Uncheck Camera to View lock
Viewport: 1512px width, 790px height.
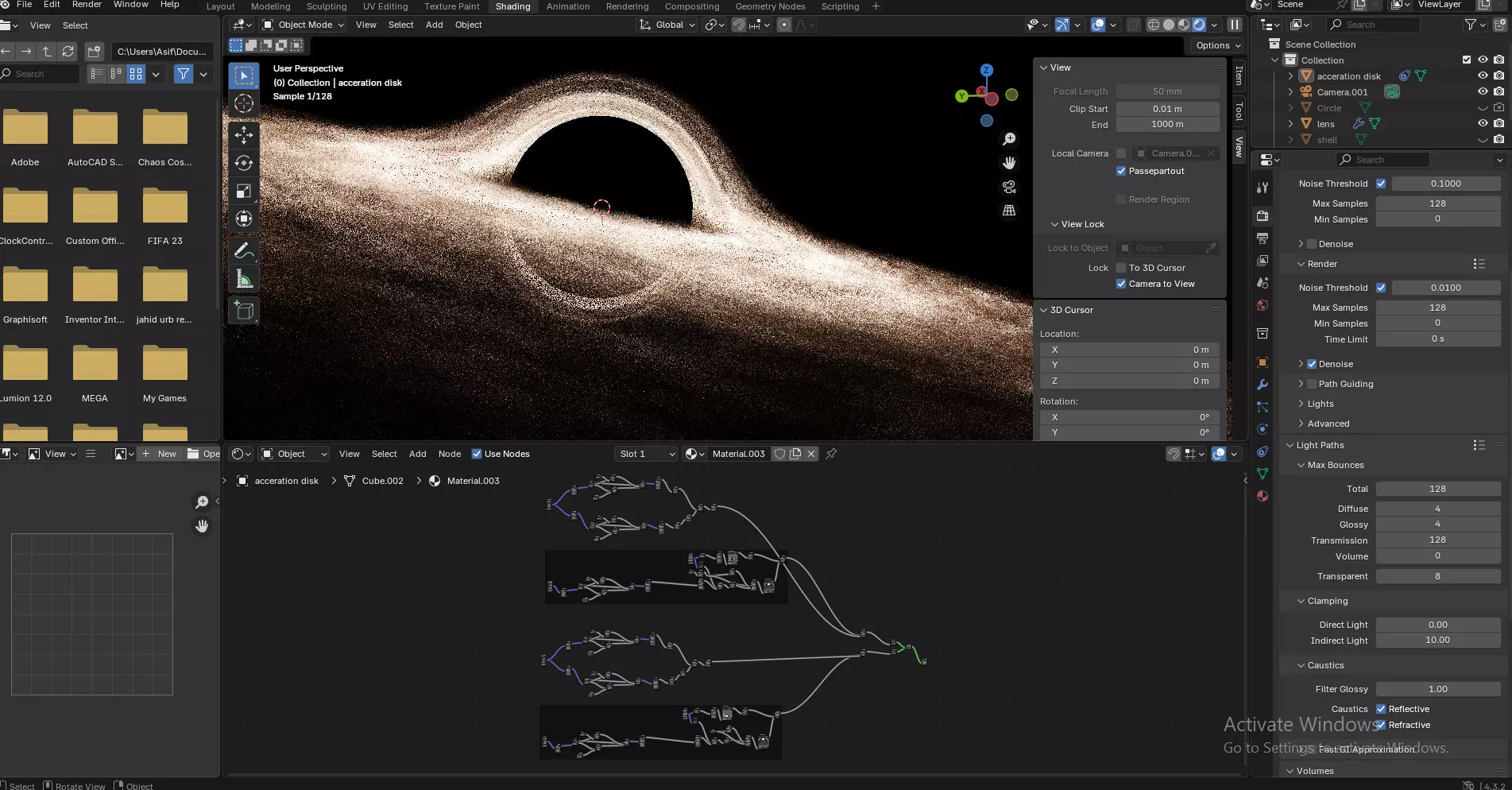1121,284
